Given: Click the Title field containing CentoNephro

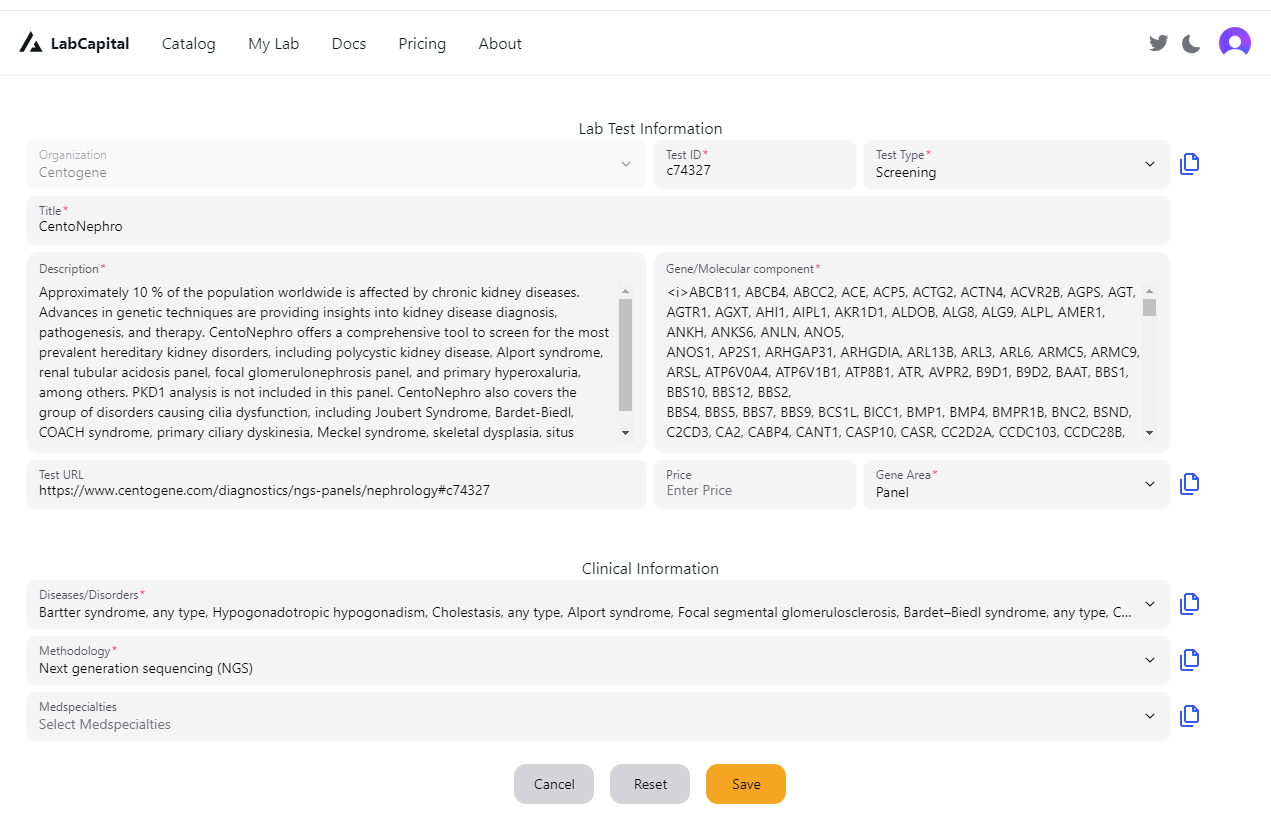Looking at the screenshot, I should pos(598,220).
